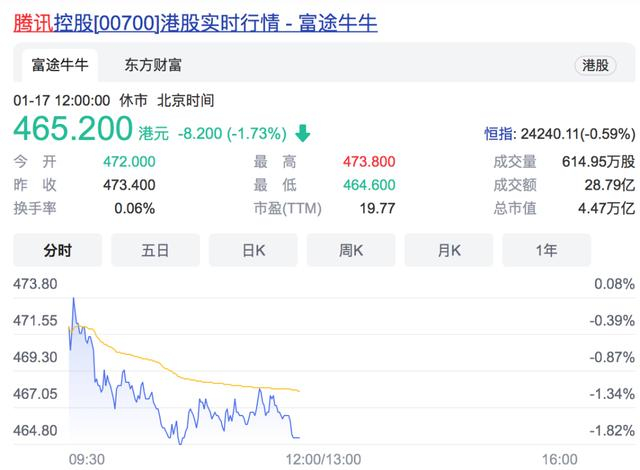Select the 周K chart tab

click(351, 250)
